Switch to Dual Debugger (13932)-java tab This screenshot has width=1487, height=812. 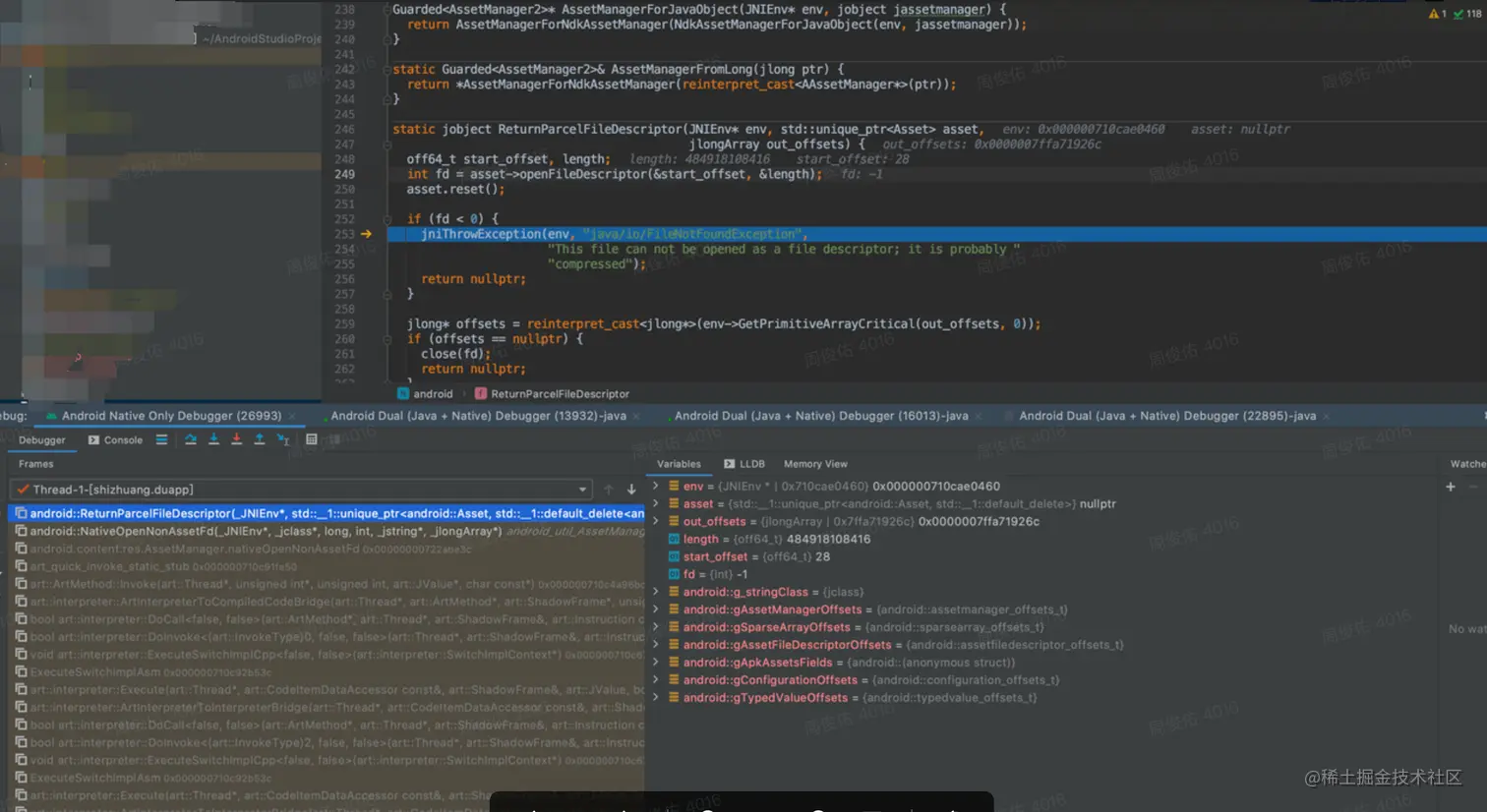[x=478, y=417]
